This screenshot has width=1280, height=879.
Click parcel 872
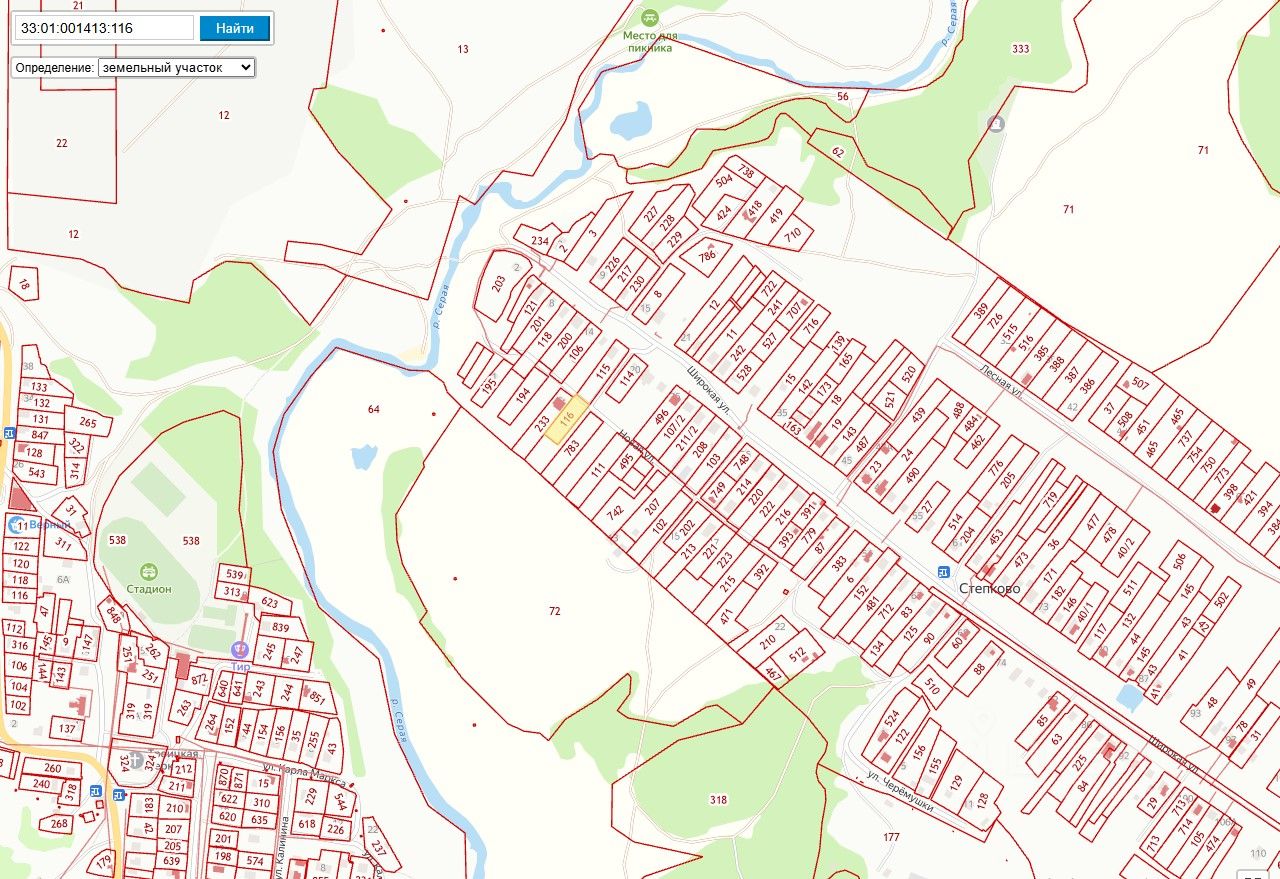(x=200, y=679)
